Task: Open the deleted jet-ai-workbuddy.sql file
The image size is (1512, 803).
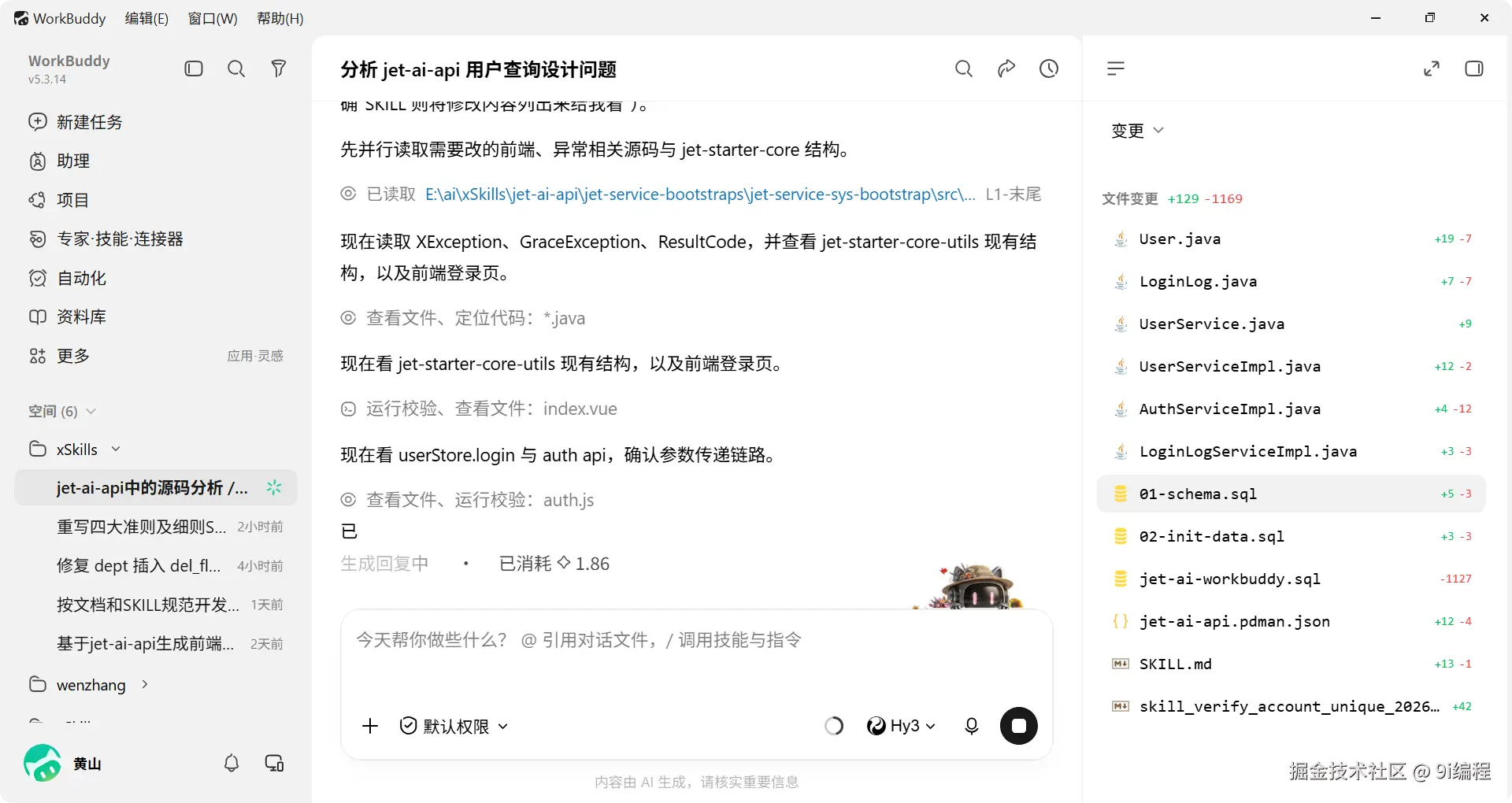Action: (x=1291, y=579)
